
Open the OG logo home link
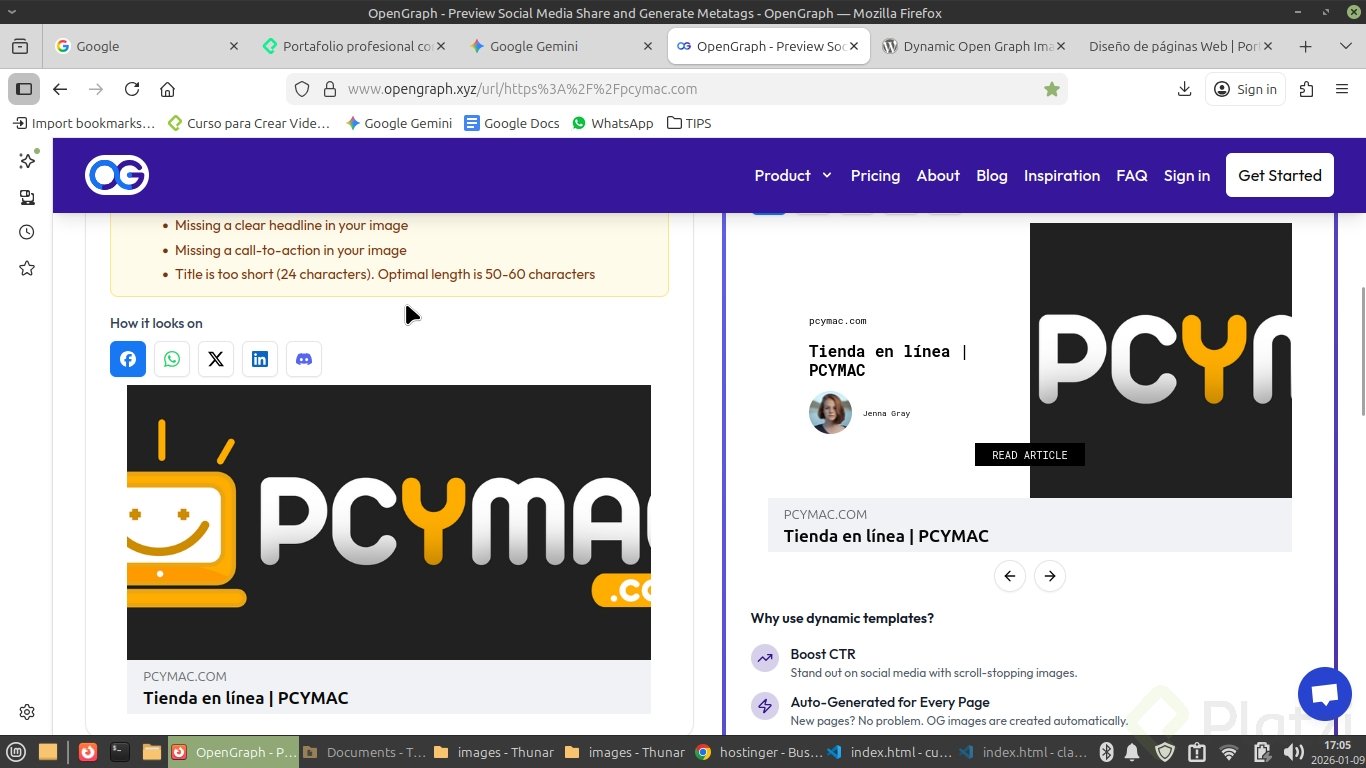point(117,175)
